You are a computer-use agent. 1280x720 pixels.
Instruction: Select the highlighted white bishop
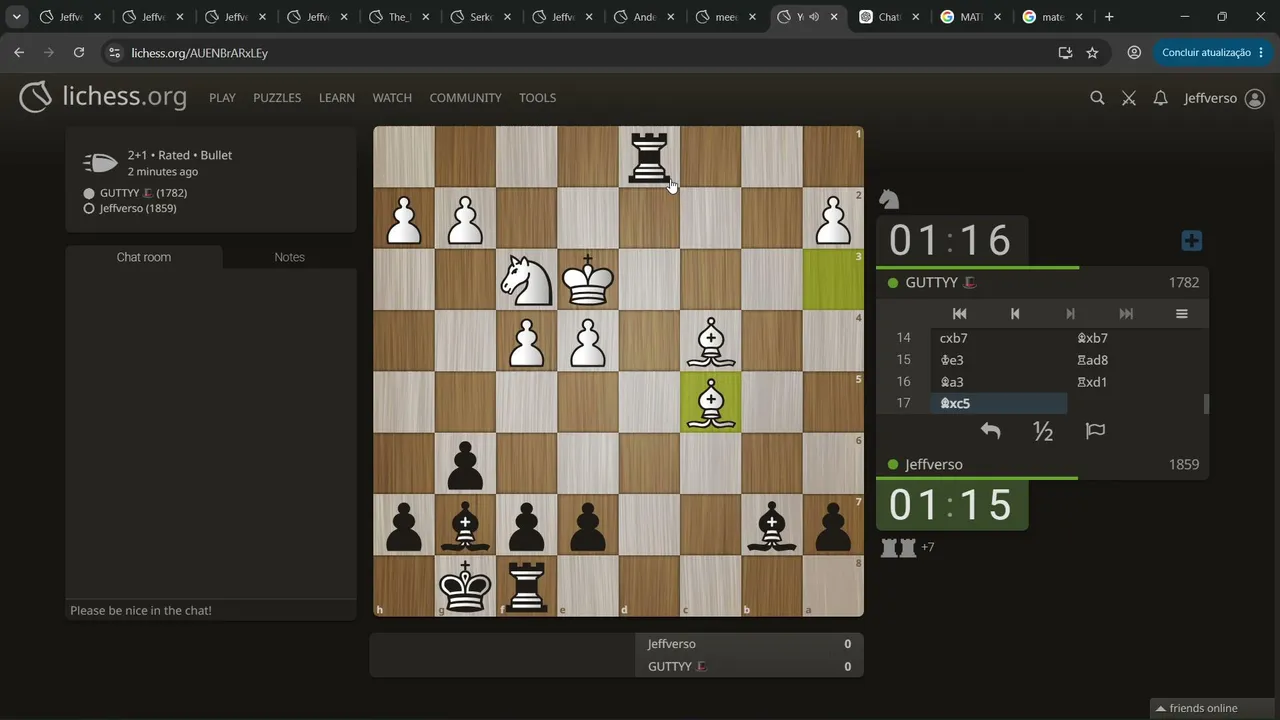point(711,402)
